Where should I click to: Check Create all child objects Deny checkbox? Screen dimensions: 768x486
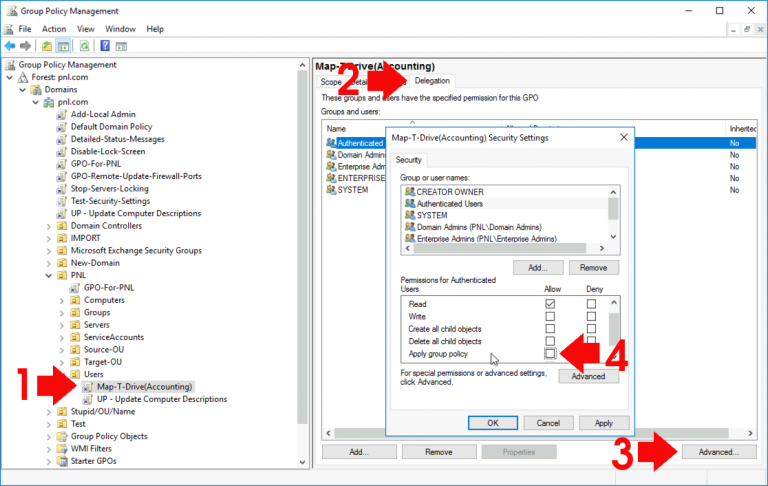click(591, 329)
